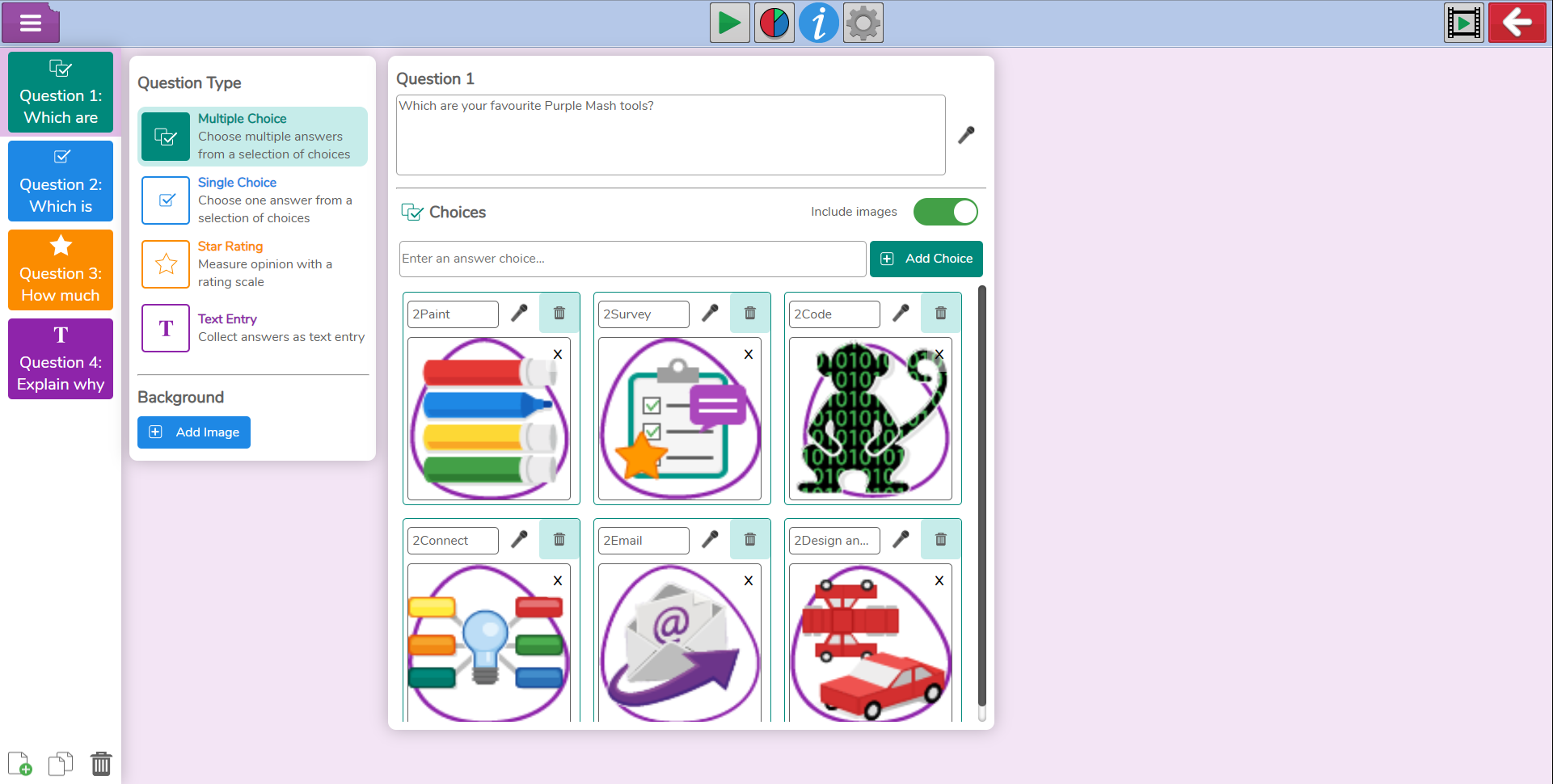Open Question 4: Explain why
This screenshot has width=1553, height=784.
coord(61,359)
